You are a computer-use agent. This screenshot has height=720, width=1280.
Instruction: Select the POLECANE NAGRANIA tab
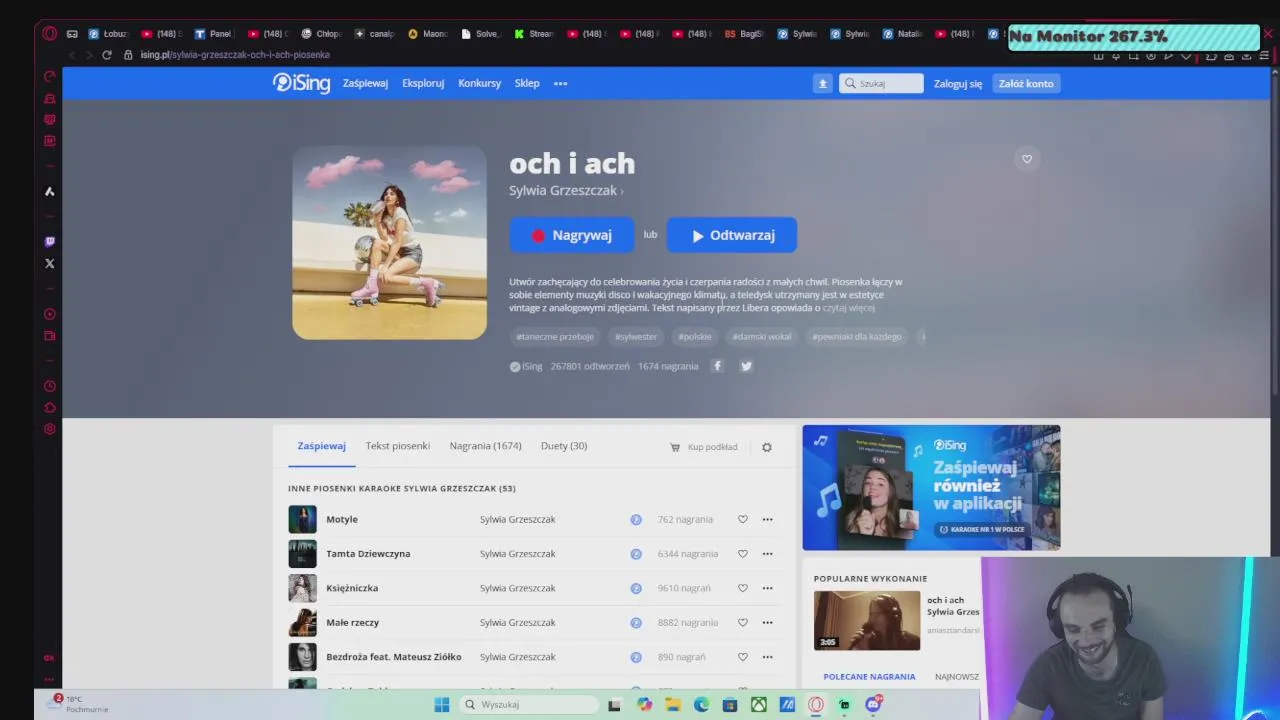point(869,677)
